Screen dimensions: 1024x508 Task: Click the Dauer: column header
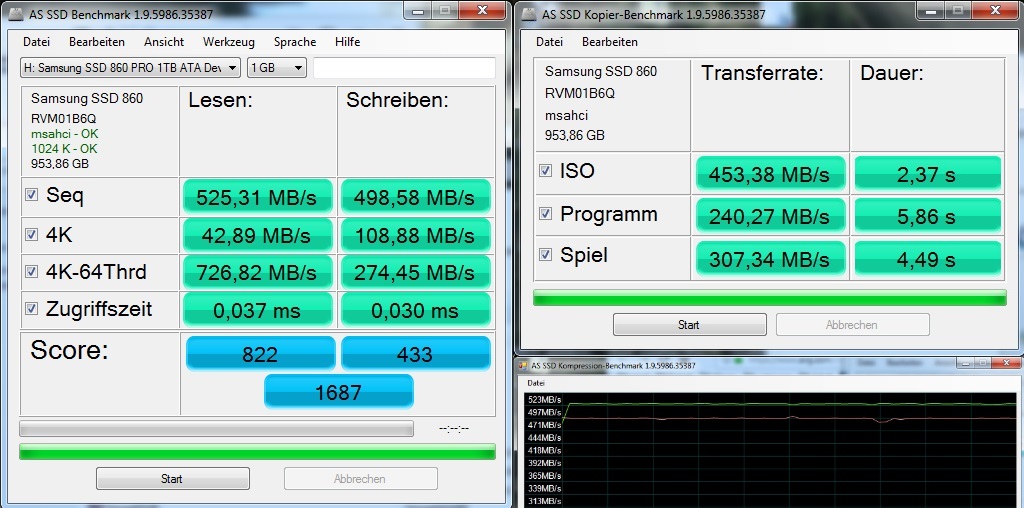(891, 73)
